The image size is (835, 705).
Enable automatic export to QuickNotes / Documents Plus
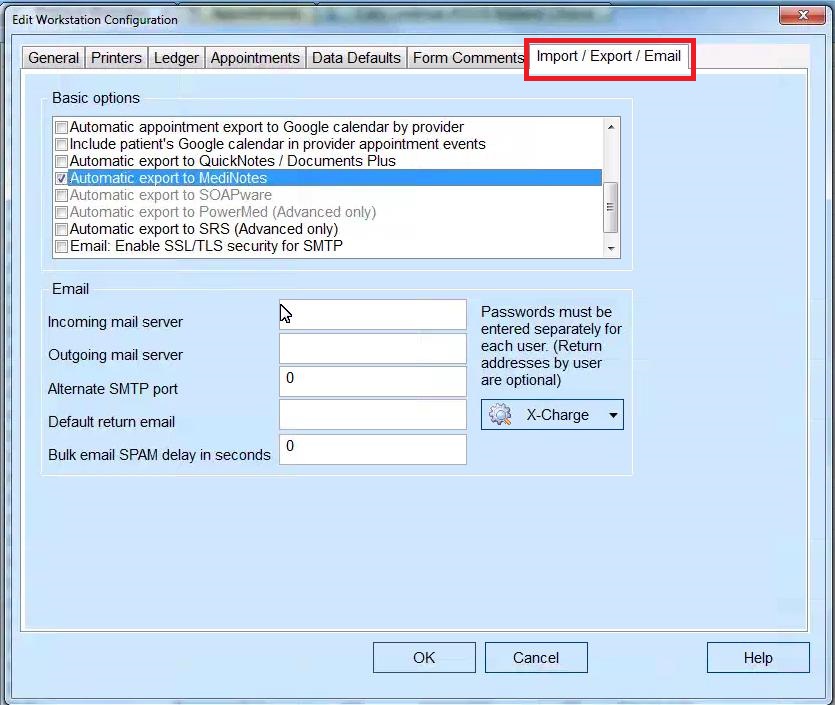[61, 161]
